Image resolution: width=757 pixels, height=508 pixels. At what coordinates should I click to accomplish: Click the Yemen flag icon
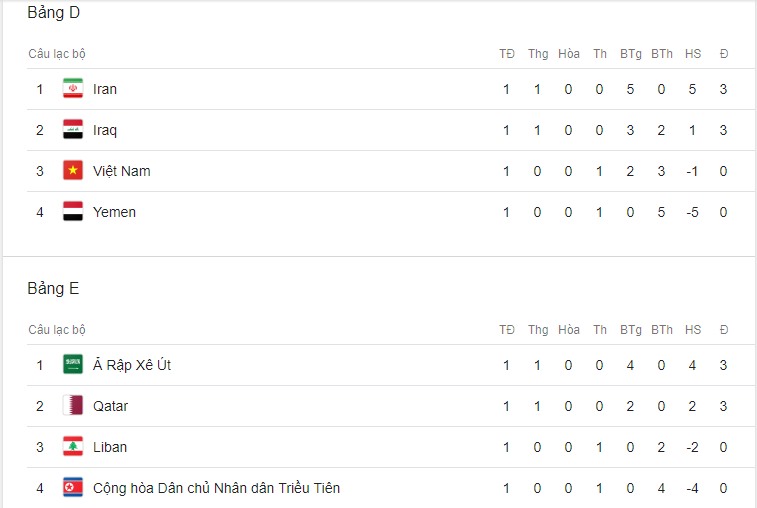pyautogui.click(x=73, y=212)
